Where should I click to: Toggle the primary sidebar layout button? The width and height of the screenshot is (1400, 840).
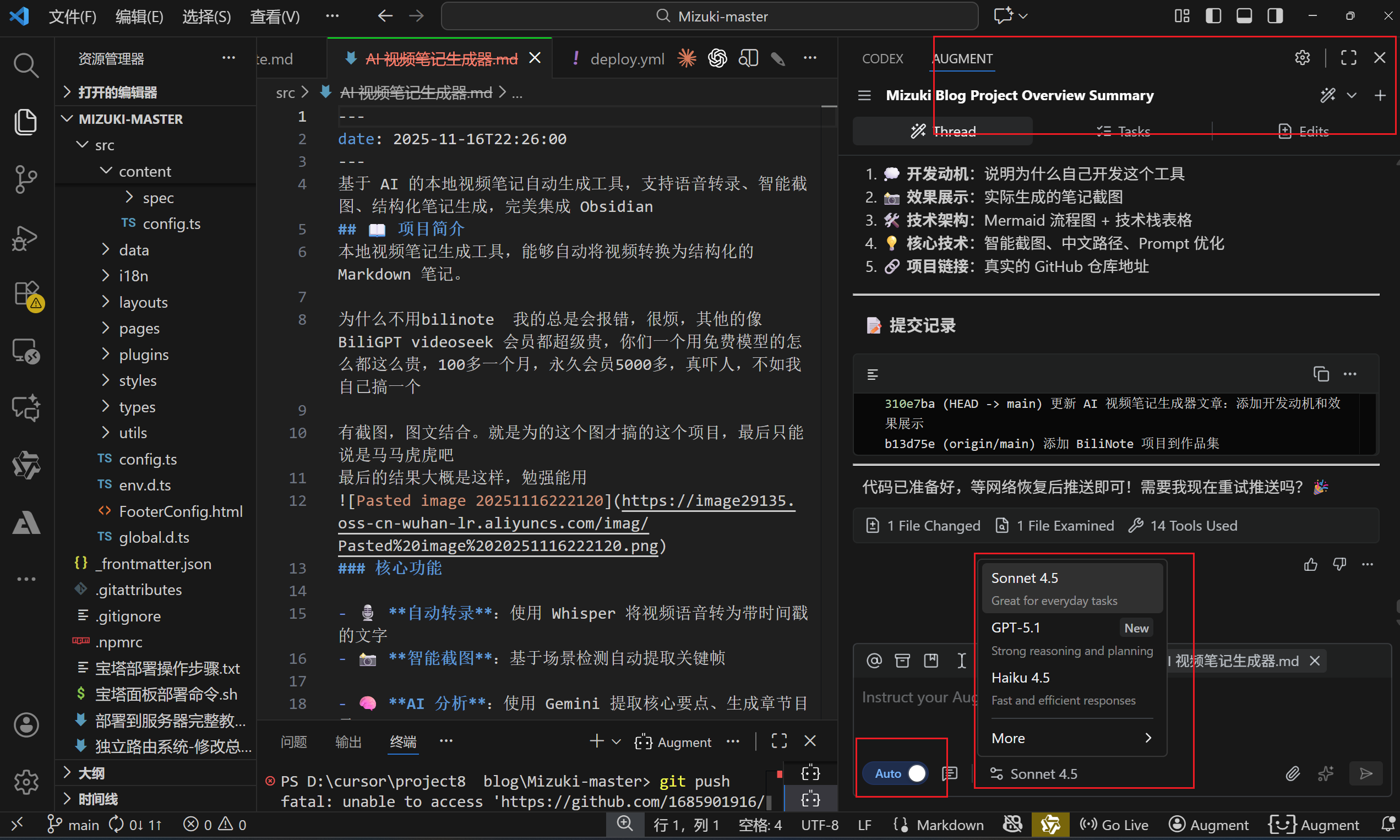click(x=1213, y=16)
